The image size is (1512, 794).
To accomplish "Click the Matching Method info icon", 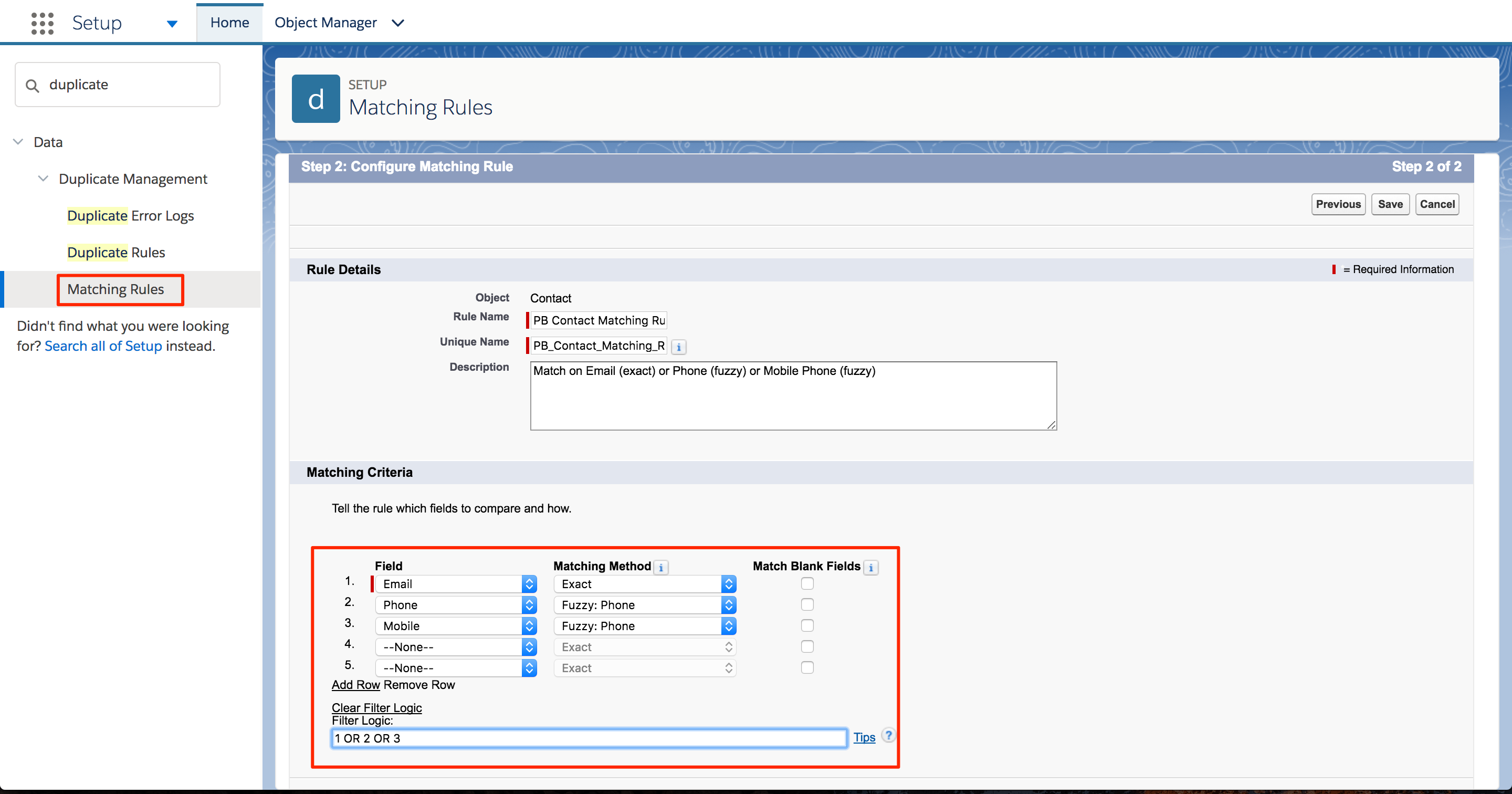I will point(661,567).
